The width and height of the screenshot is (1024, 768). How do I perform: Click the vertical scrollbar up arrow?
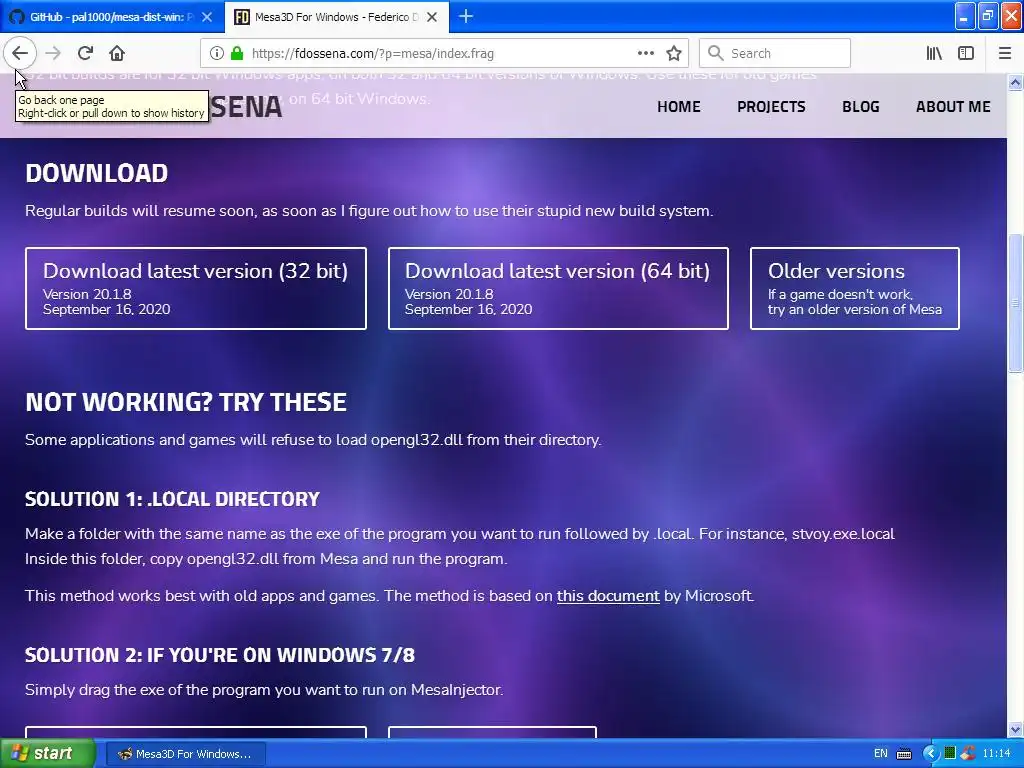[x=1015, y=82]
